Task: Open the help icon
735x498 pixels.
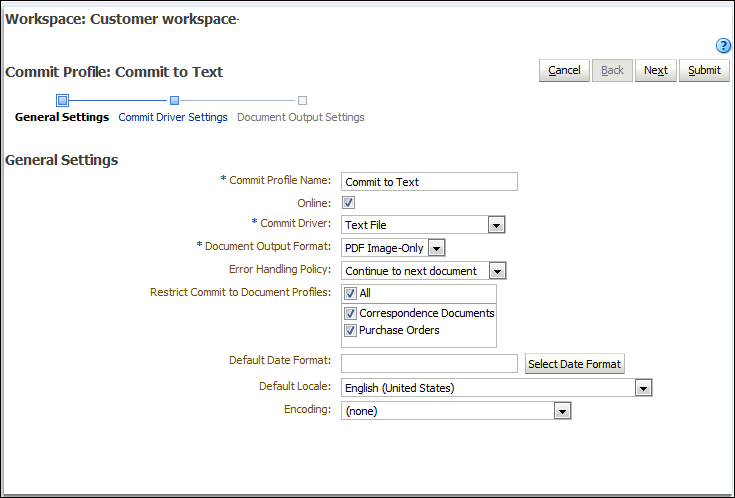Action: pos(724,46)
